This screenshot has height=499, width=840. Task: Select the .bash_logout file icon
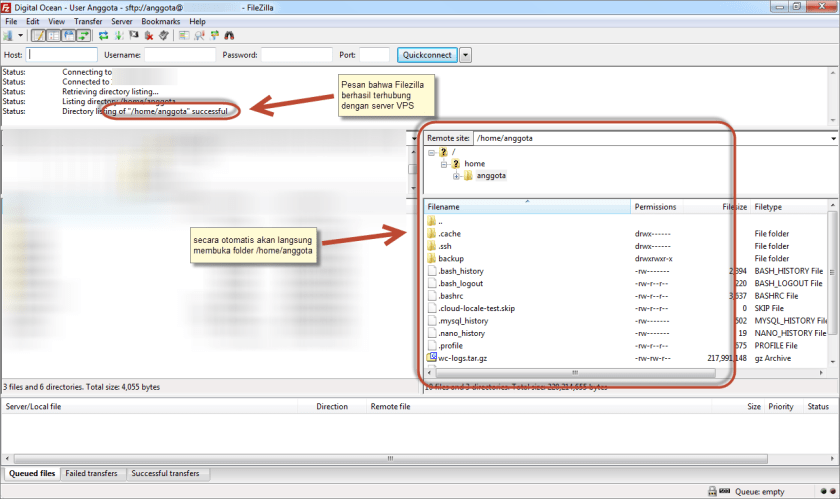[432, 283]
